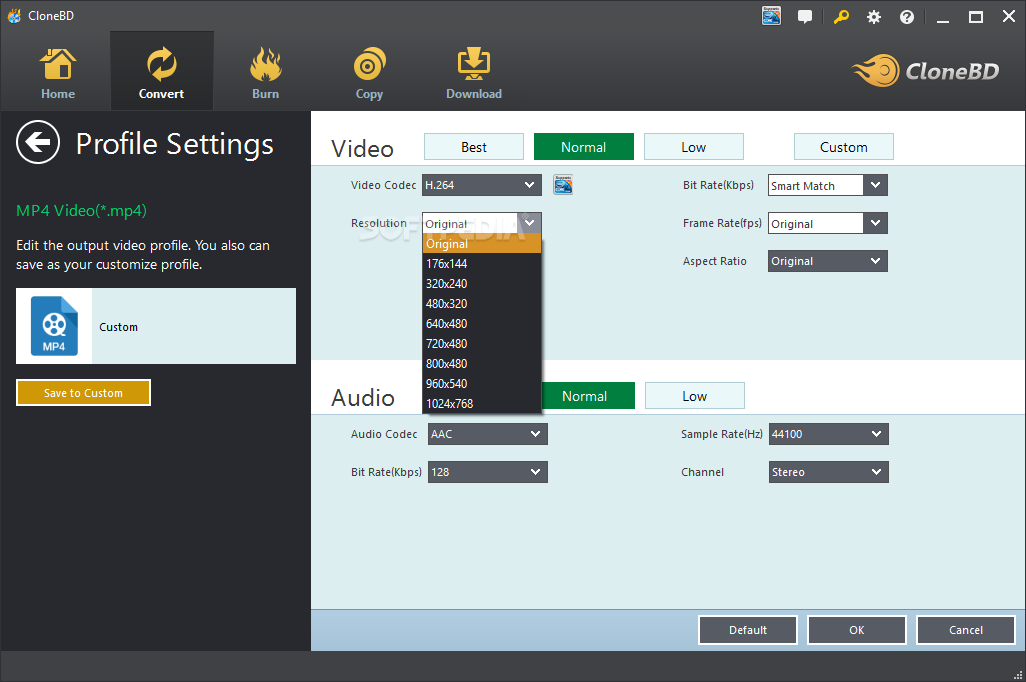Image resolution: width=1026 pixels, height=682 pixels.
Task: Open the Burn section
Action: click(x=265, y=73)
